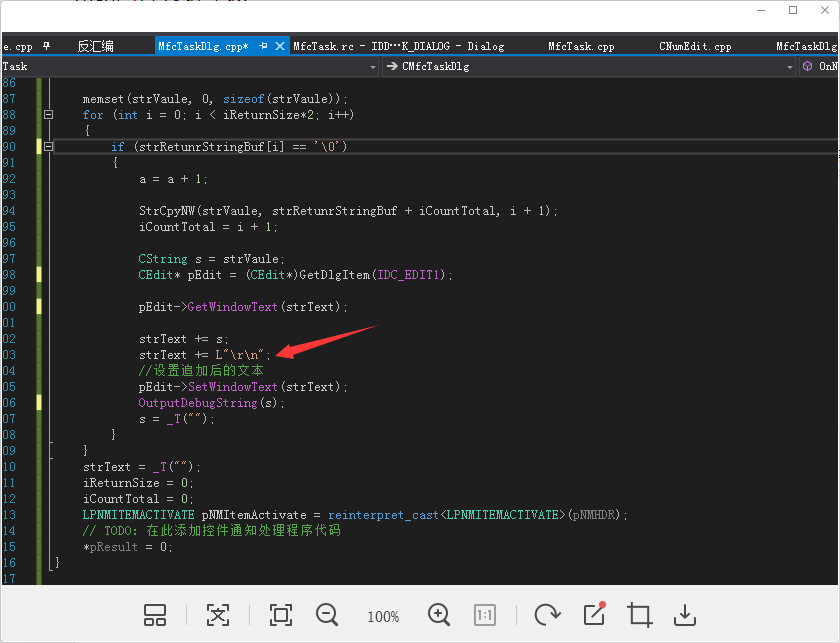Click SetWindowText on line 105

(x=232, y=387)
